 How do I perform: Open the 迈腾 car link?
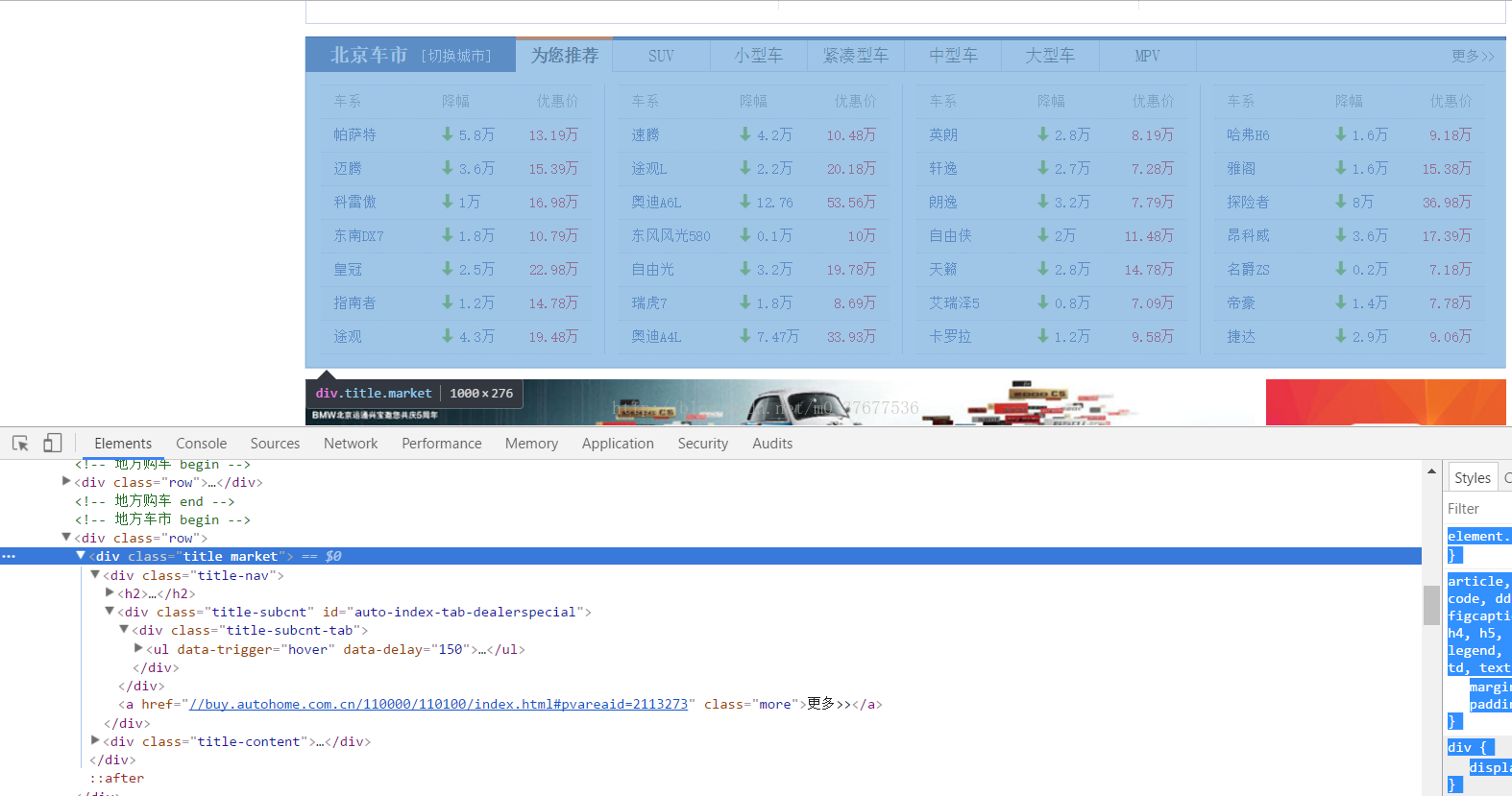point(348,168)
